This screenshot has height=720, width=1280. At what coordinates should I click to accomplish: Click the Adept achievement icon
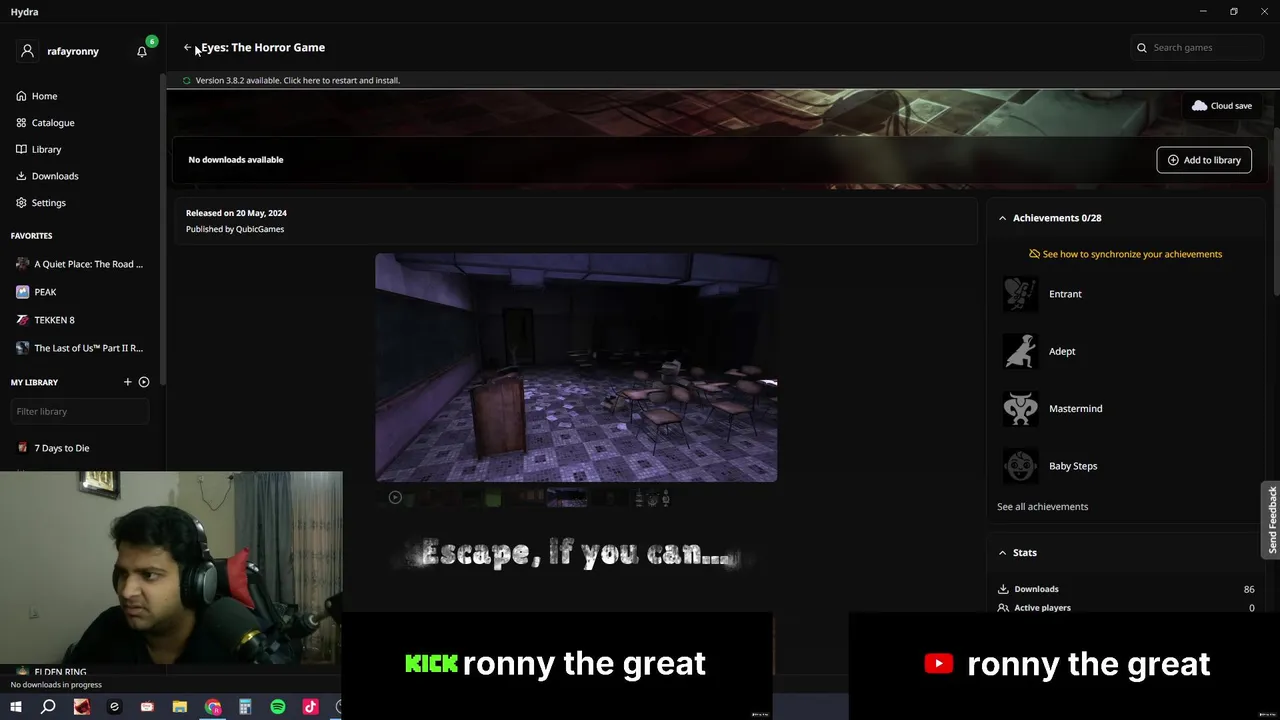(x=1020, y=351)
